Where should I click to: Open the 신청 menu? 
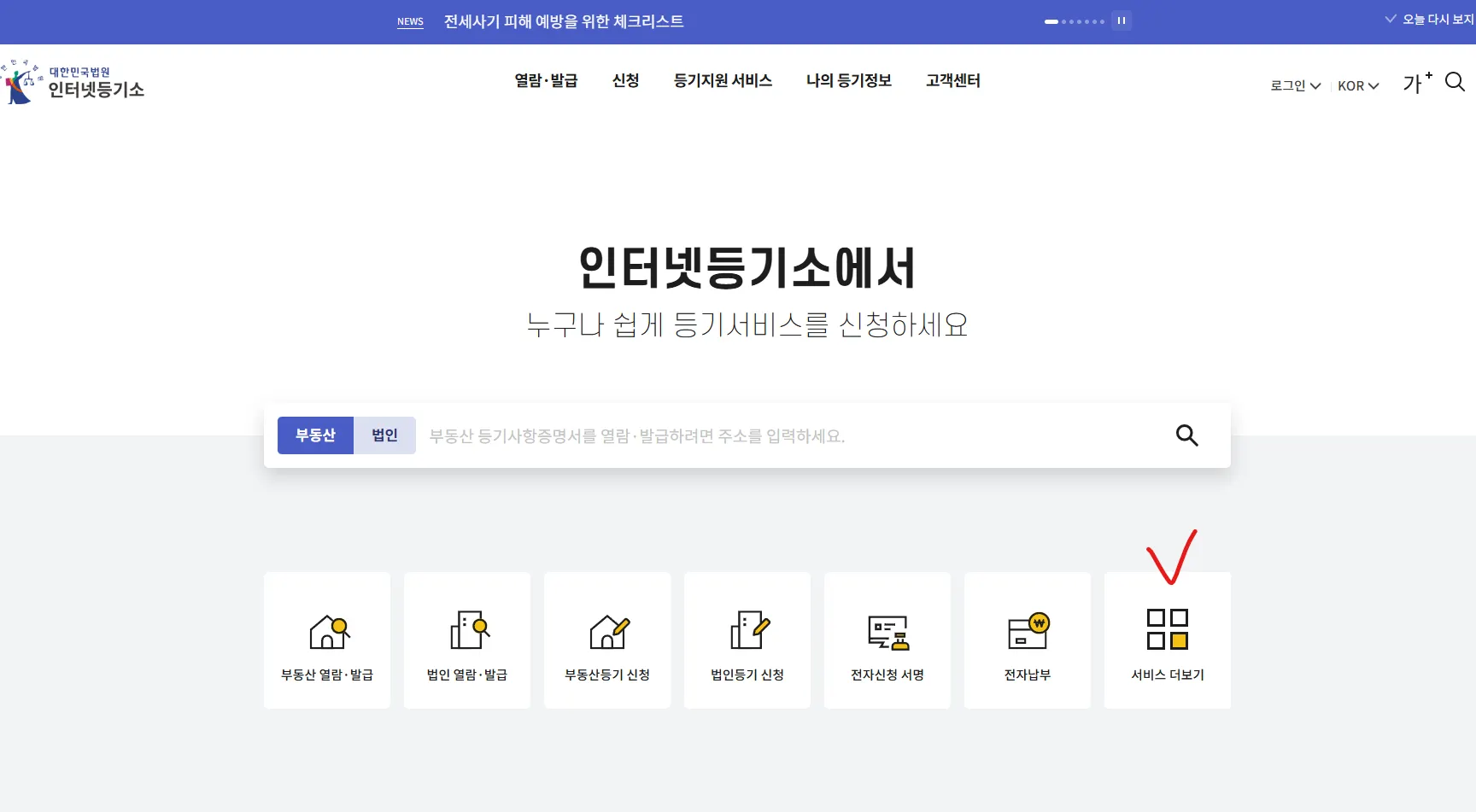[x=625, y=80]
